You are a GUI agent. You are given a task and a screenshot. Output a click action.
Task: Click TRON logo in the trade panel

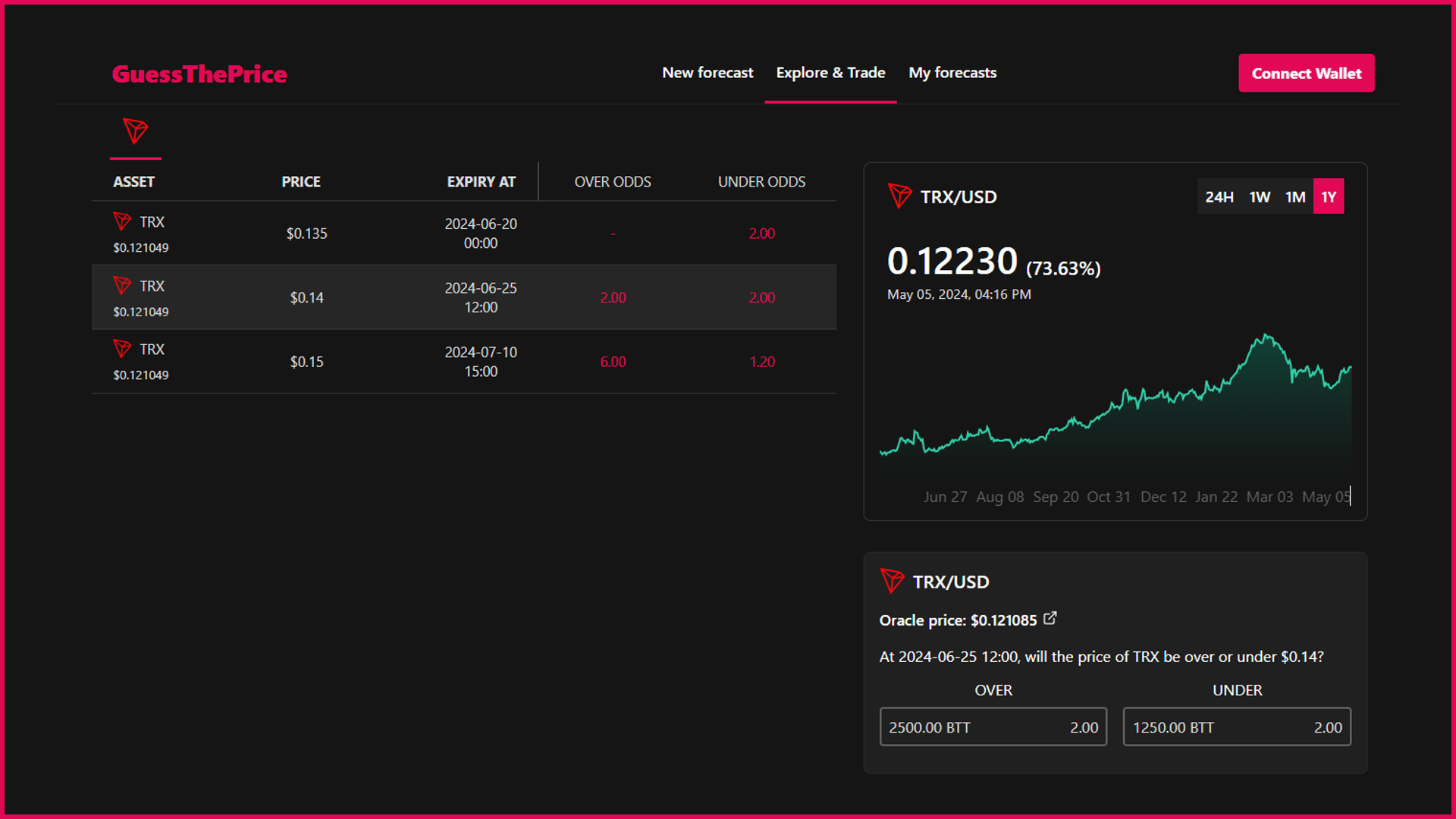(892, 582)
